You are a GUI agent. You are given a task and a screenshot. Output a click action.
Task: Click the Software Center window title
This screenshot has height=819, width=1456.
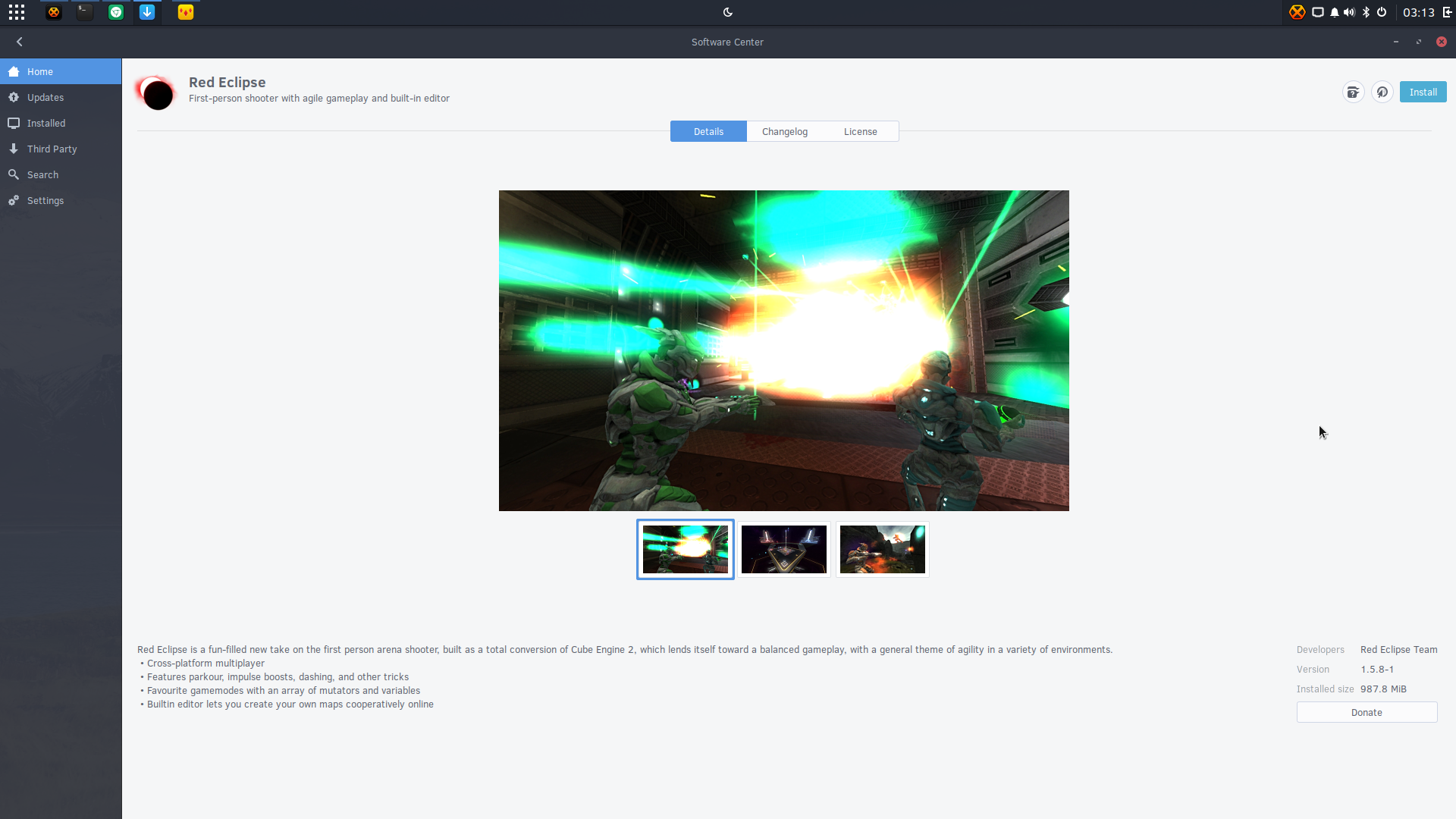(727, 42)
